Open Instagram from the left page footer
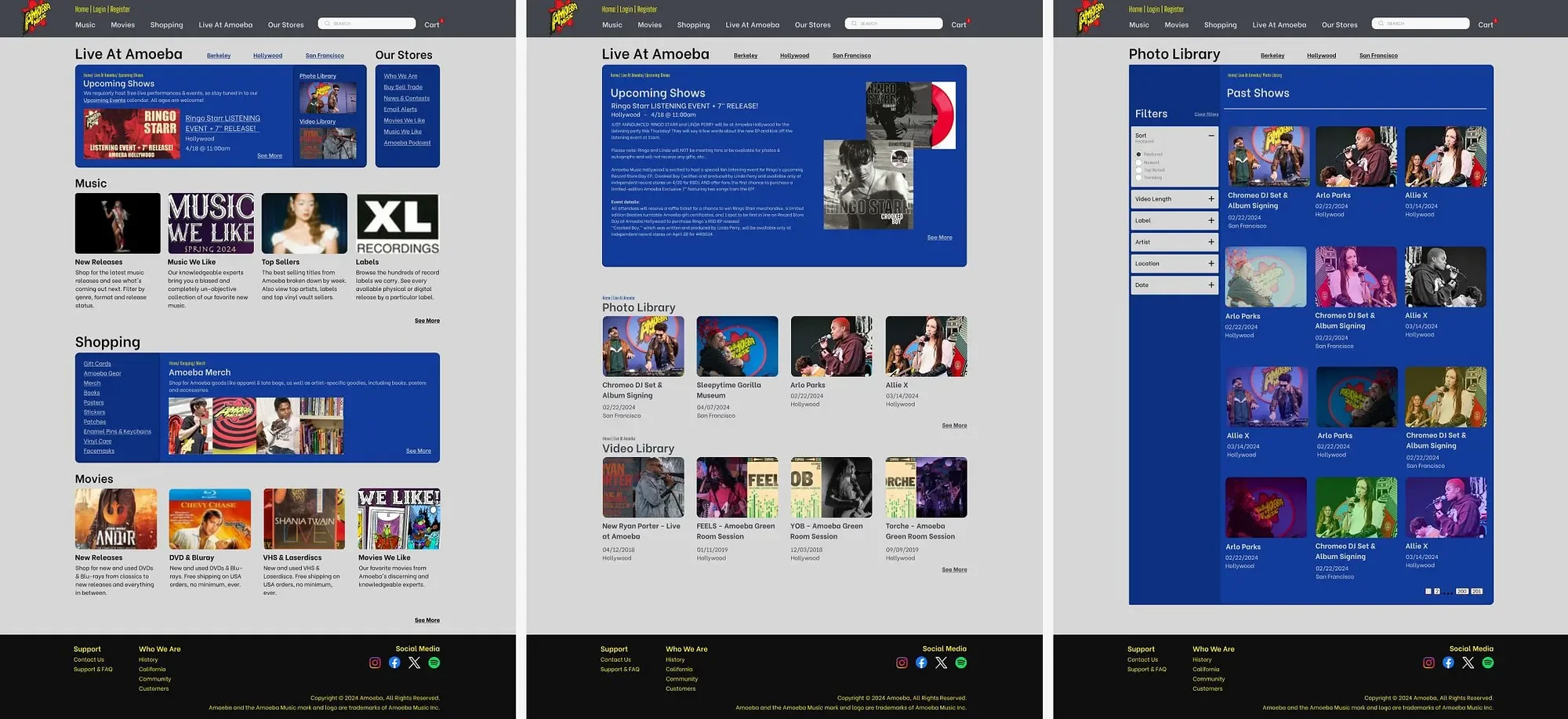 (375, 663)
